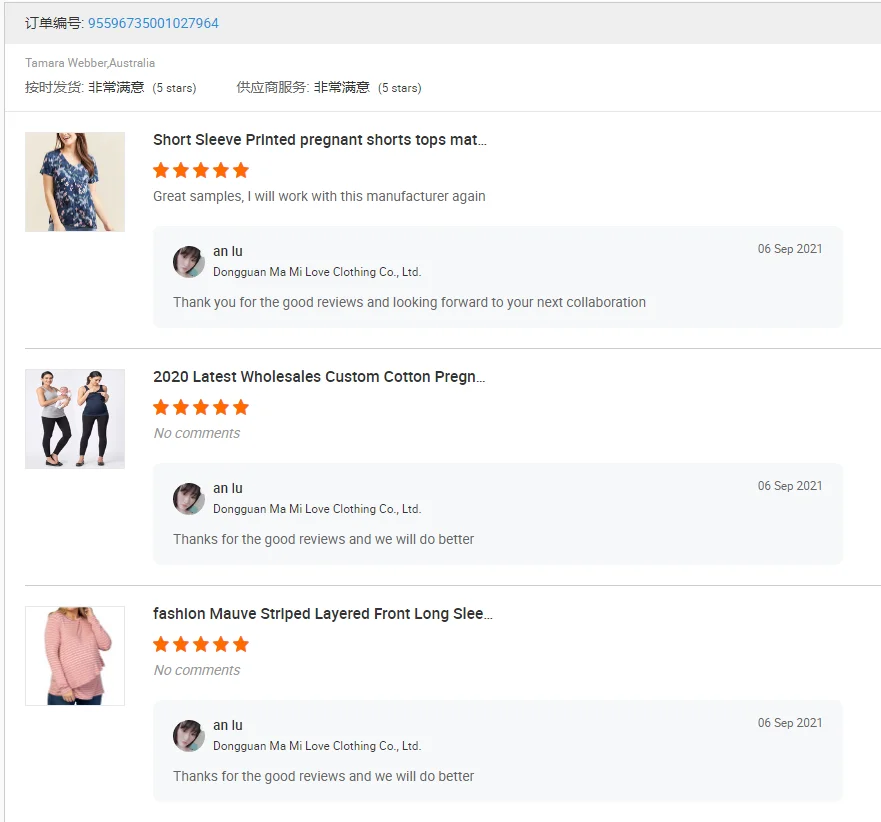Image resolution: width=881 pixels, height=822 pixels.
Task: Click date 06 Sep 2021 in third reply
Action: click(790, 723)
